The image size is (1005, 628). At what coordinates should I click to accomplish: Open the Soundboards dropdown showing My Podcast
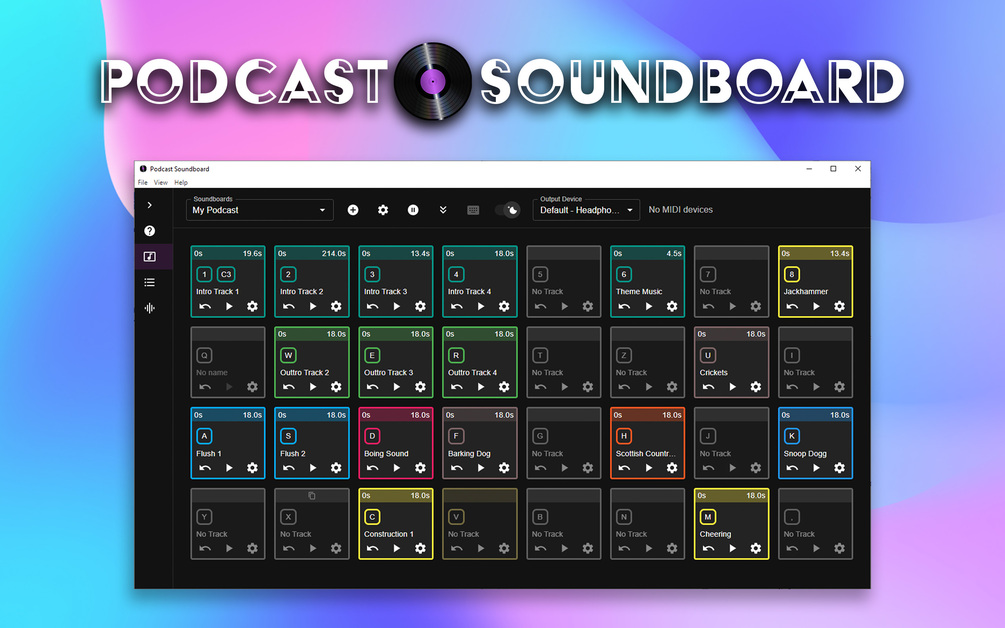click(x=257, y=210)
